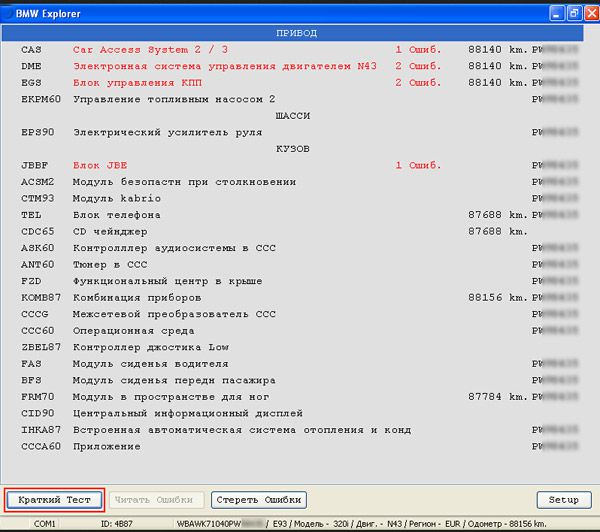Select the ПРИВОД section header

point(292,33)
